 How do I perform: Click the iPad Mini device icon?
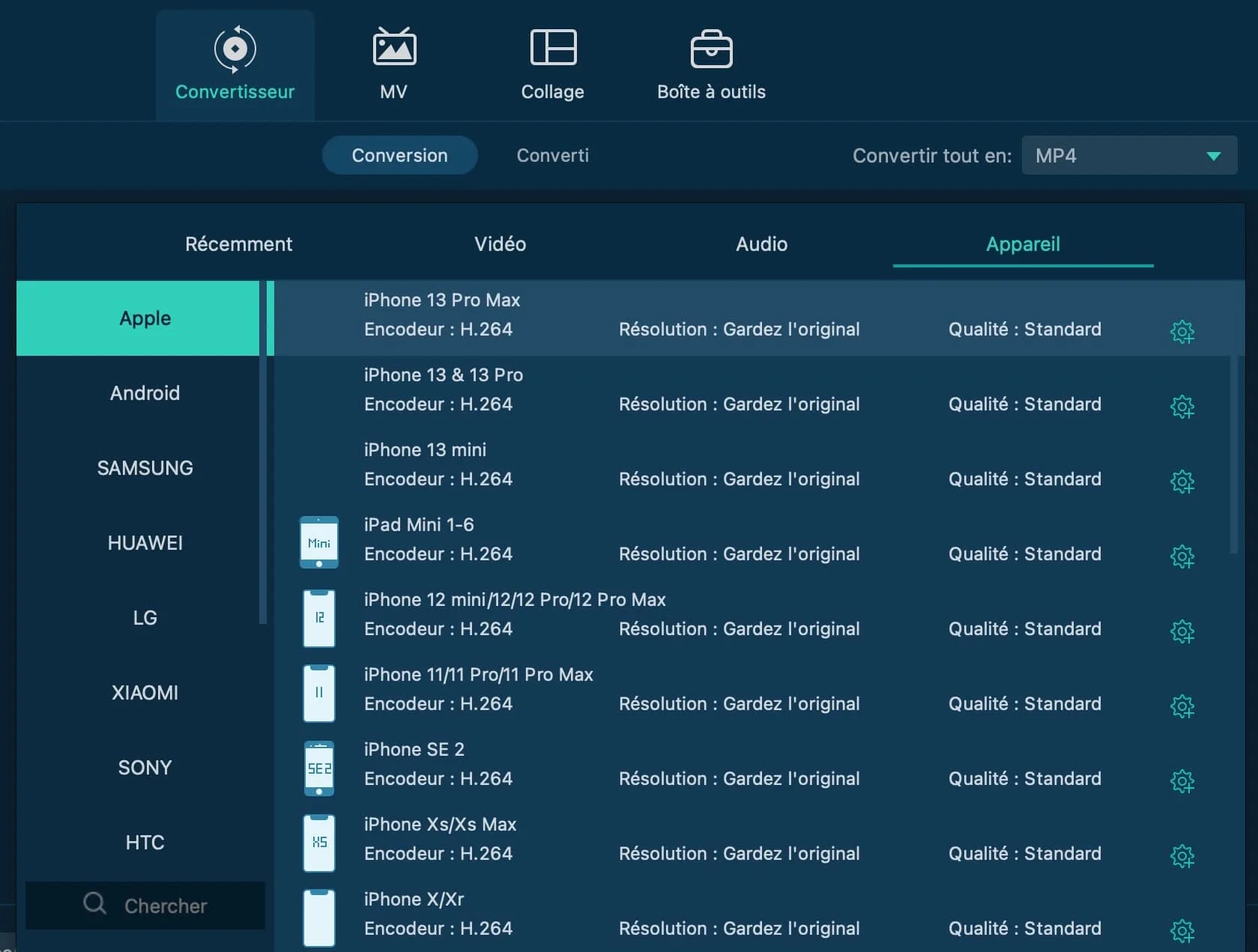[x=319, y=542]
